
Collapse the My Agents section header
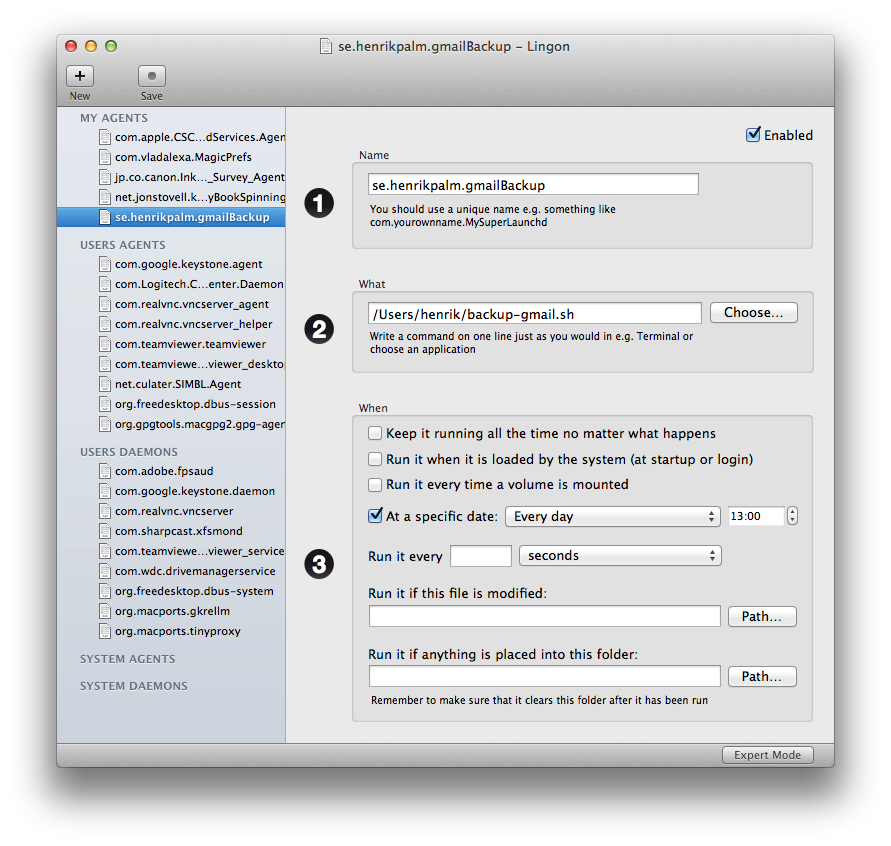point(114,118)
